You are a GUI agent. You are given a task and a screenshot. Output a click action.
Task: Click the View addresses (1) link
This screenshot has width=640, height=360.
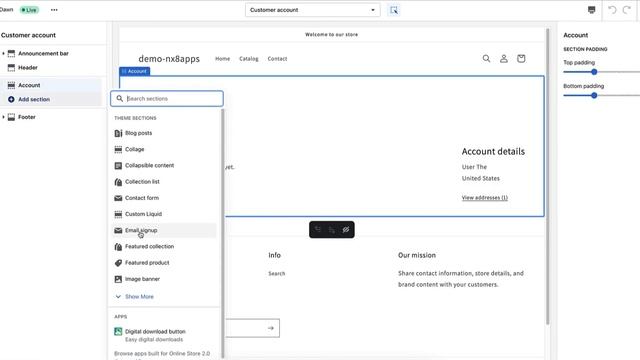click(x=485, y=198)
